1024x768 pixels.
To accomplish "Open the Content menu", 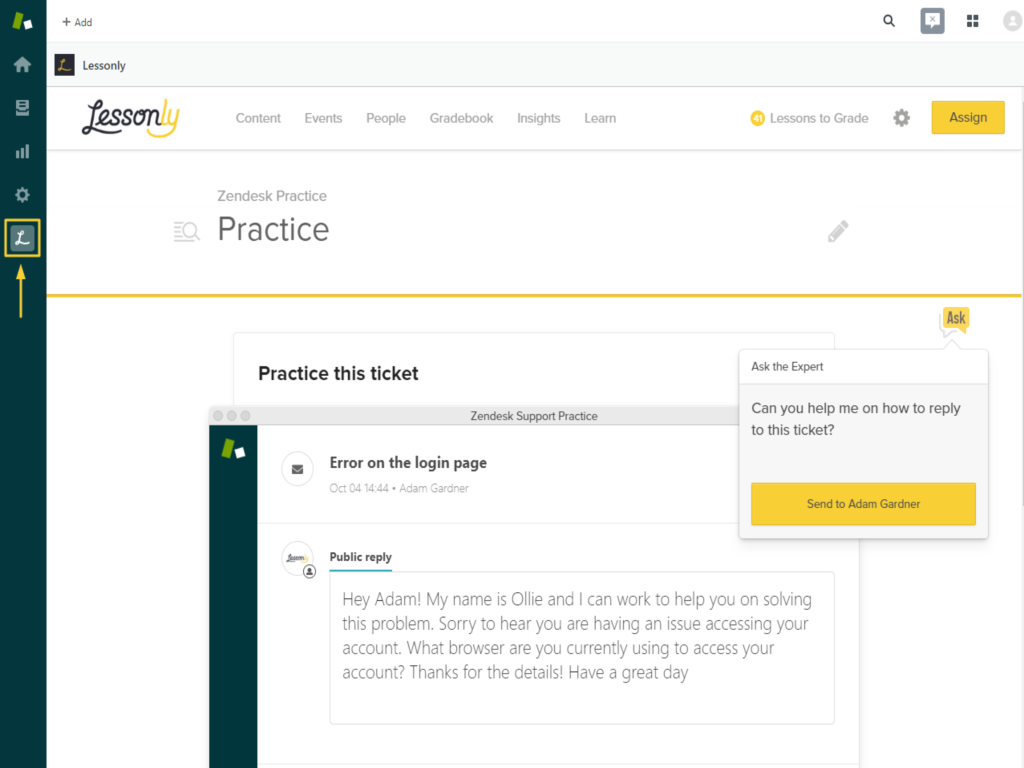I will (x=258, y=118).
